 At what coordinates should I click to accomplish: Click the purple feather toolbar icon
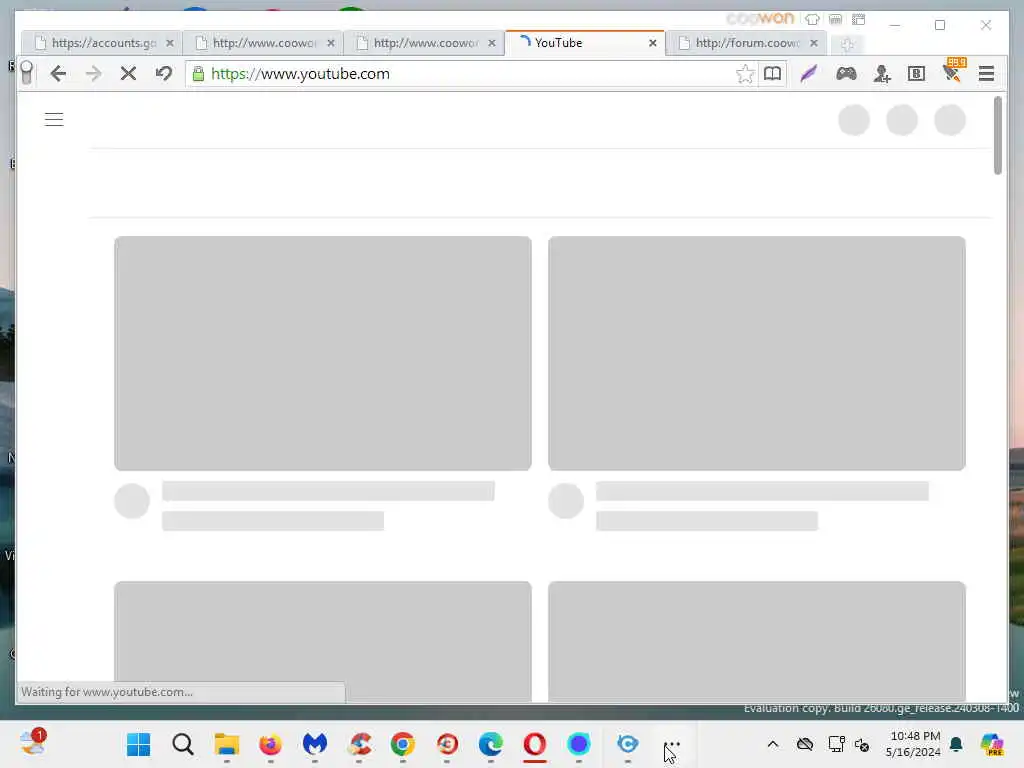click(808, 74)
